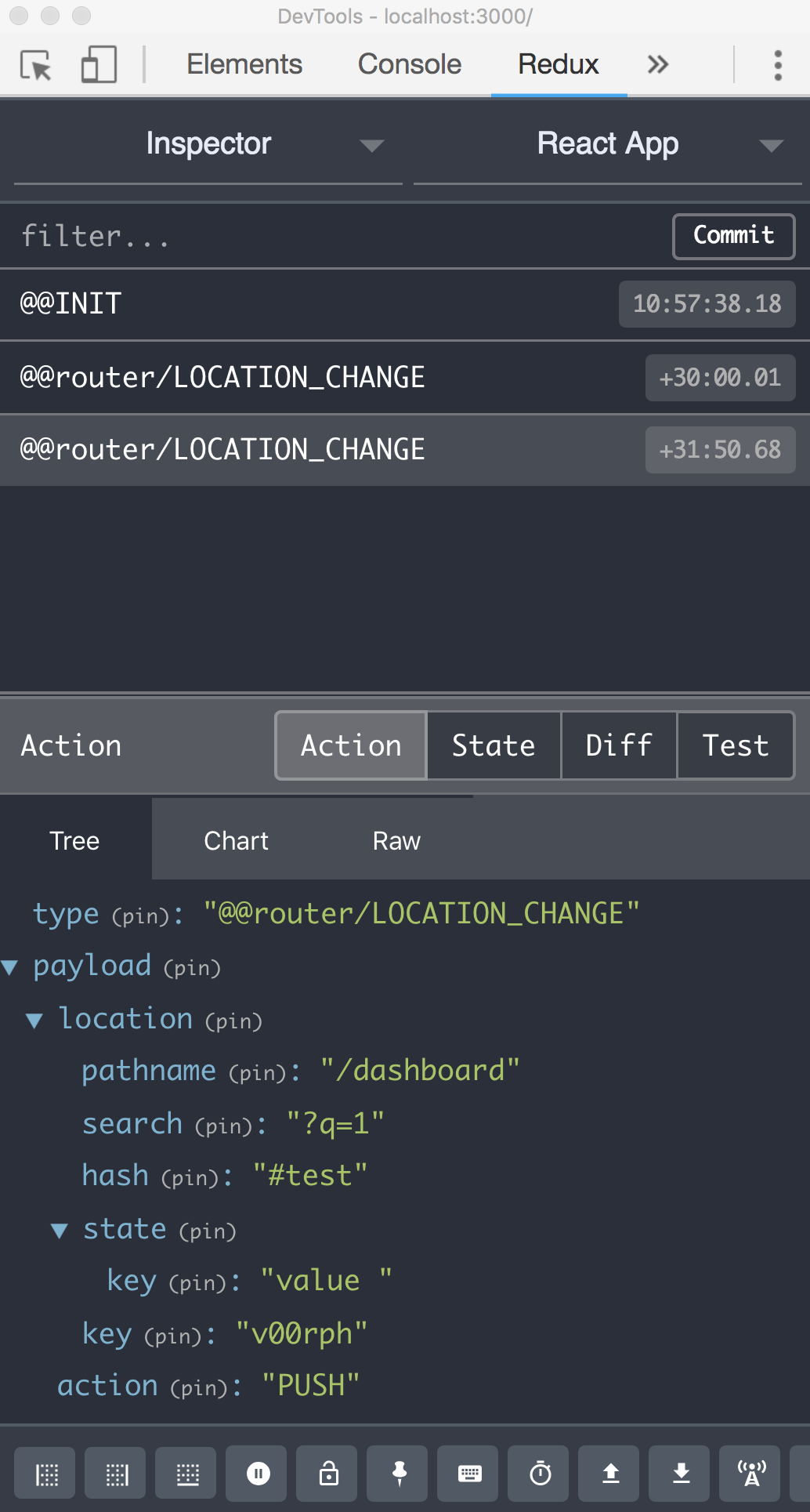The width and height of the screenshot is (810, 1512).
Task: Toggle the persist pin icon
Action: point(400,1474)
